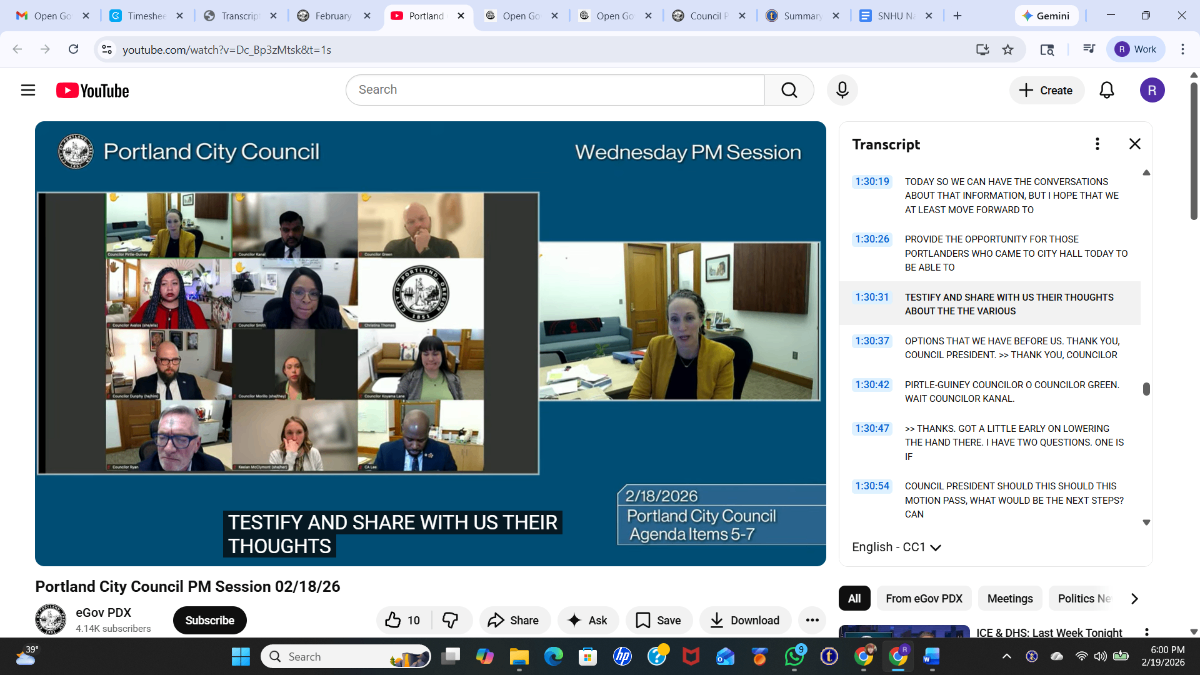
Task: Show more filter chips with right chevron
Action: (x=1134, y=599)
